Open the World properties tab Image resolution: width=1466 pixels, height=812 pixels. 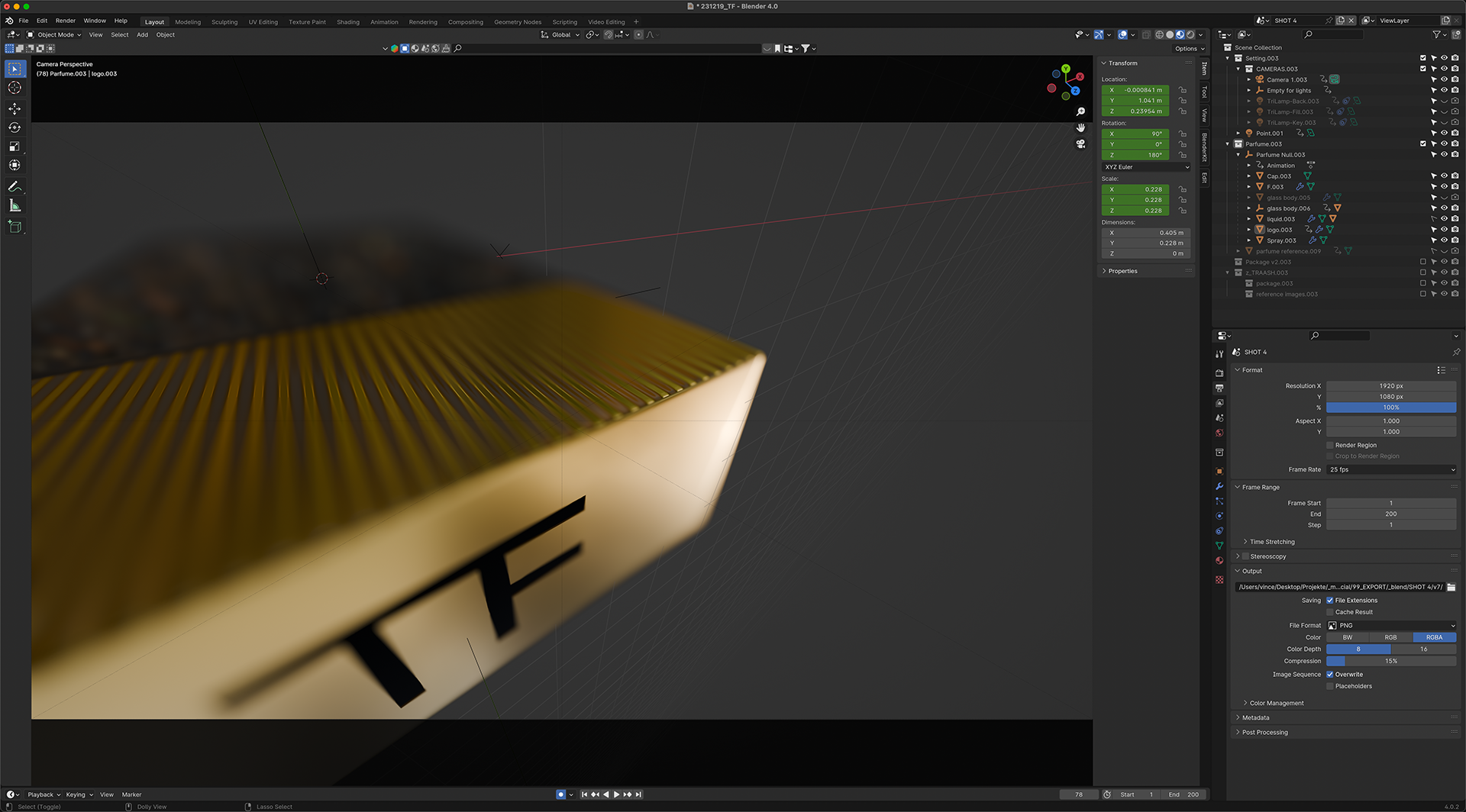tap(1219, 433)
